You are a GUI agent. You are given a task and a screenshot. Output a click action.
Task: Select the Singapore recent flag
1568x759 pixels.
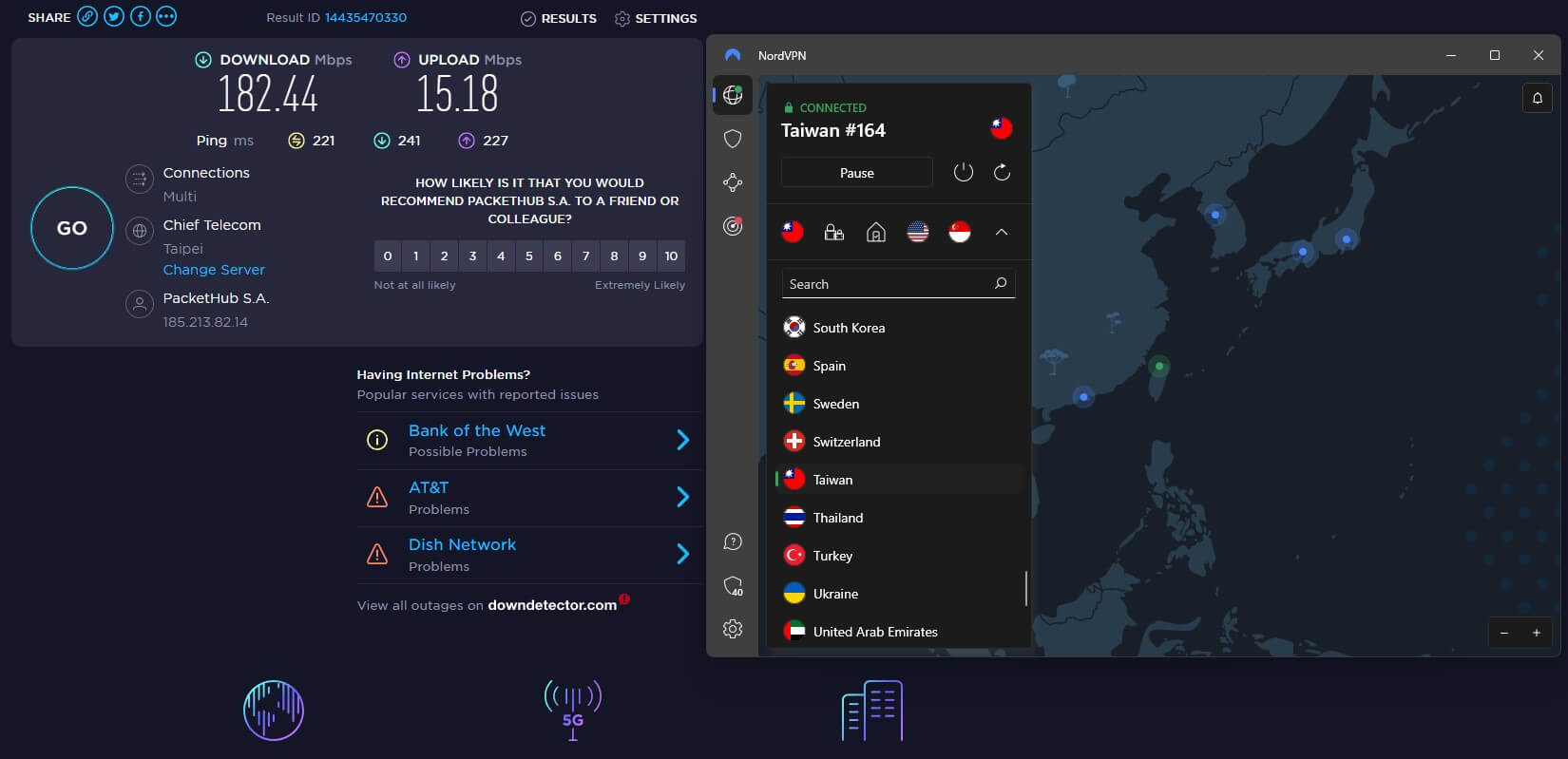(960, 232)
